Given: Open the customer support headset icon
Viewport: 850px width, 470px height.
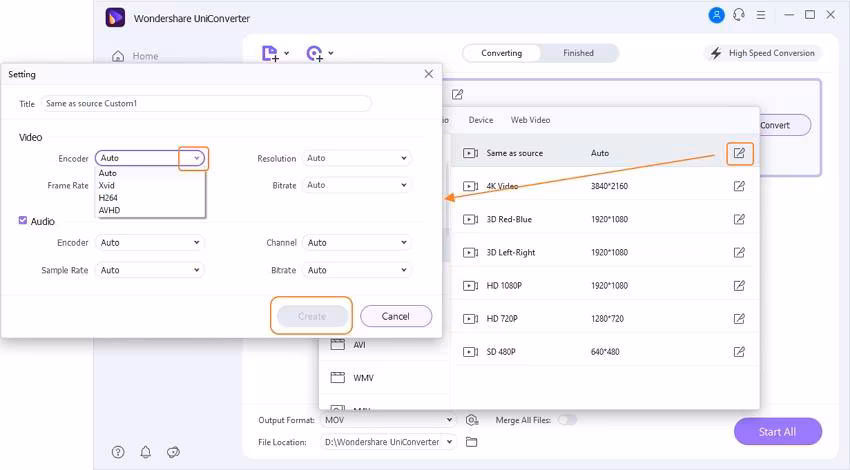Looking at the screenshot, I should pyautogui.click(x=738, y=15).
